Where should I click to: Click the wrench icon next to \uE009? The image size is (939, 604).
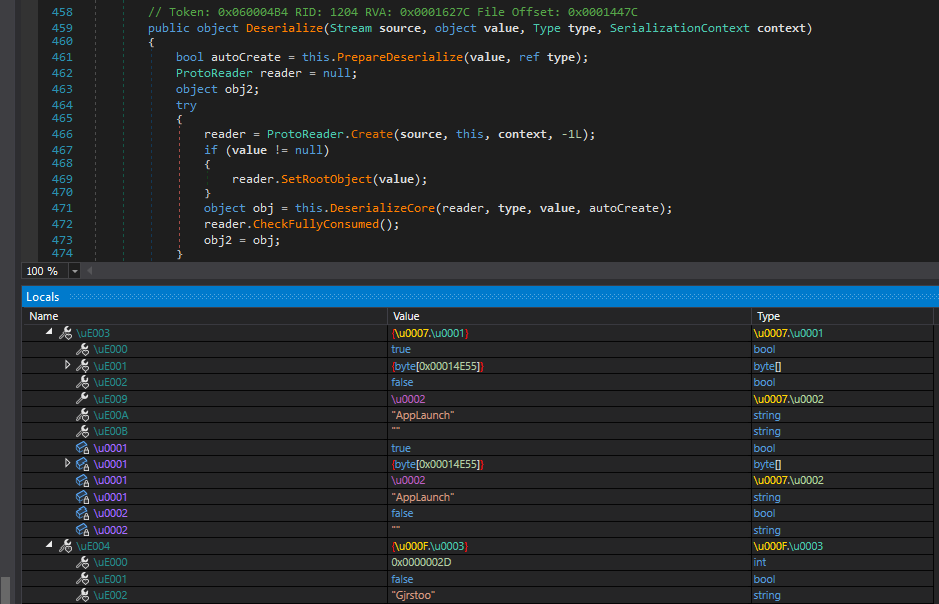click(x=82, y=399)
